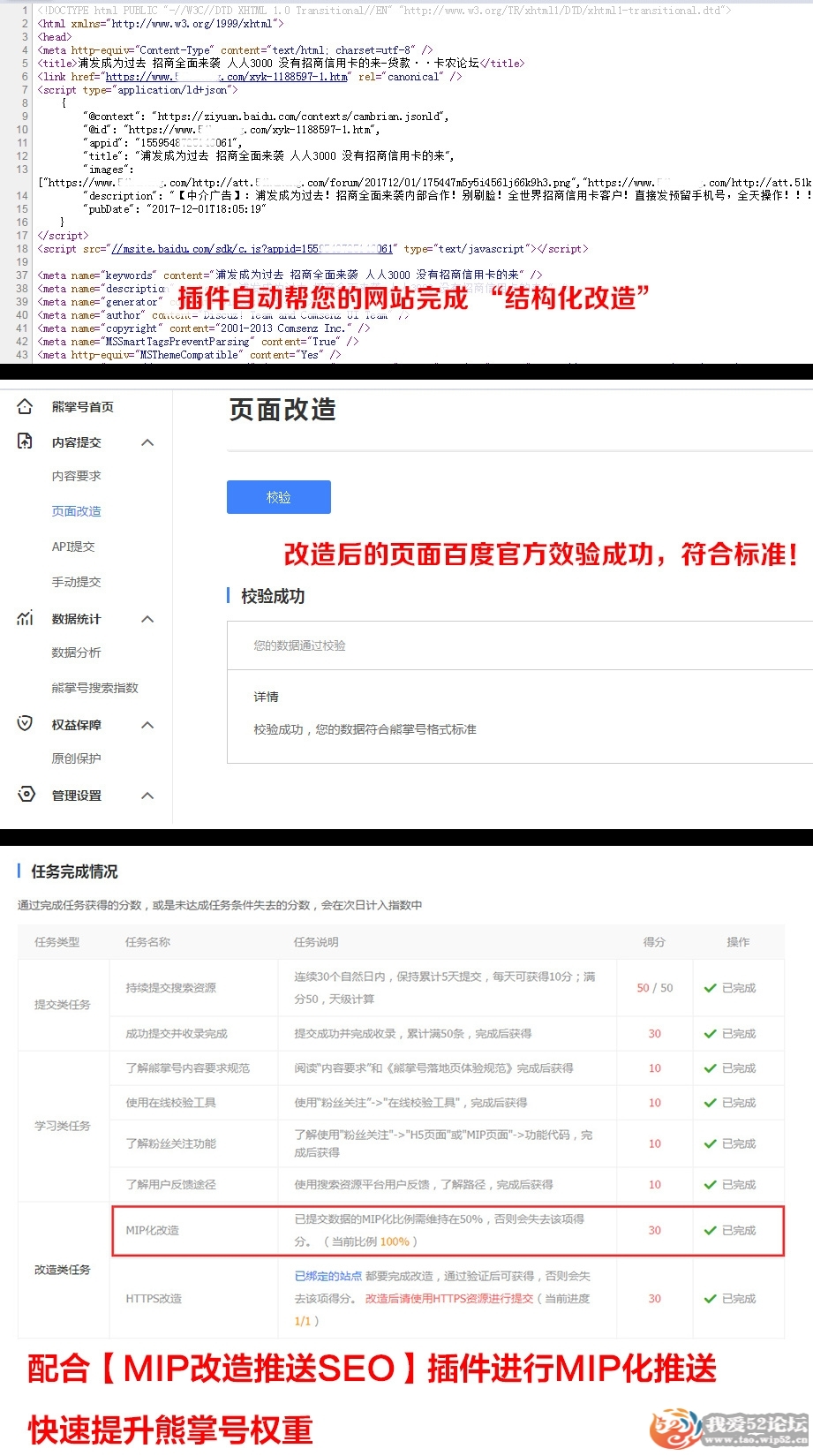Click the green check for 了解粉丝关注功能

(x=710, y=1143)
